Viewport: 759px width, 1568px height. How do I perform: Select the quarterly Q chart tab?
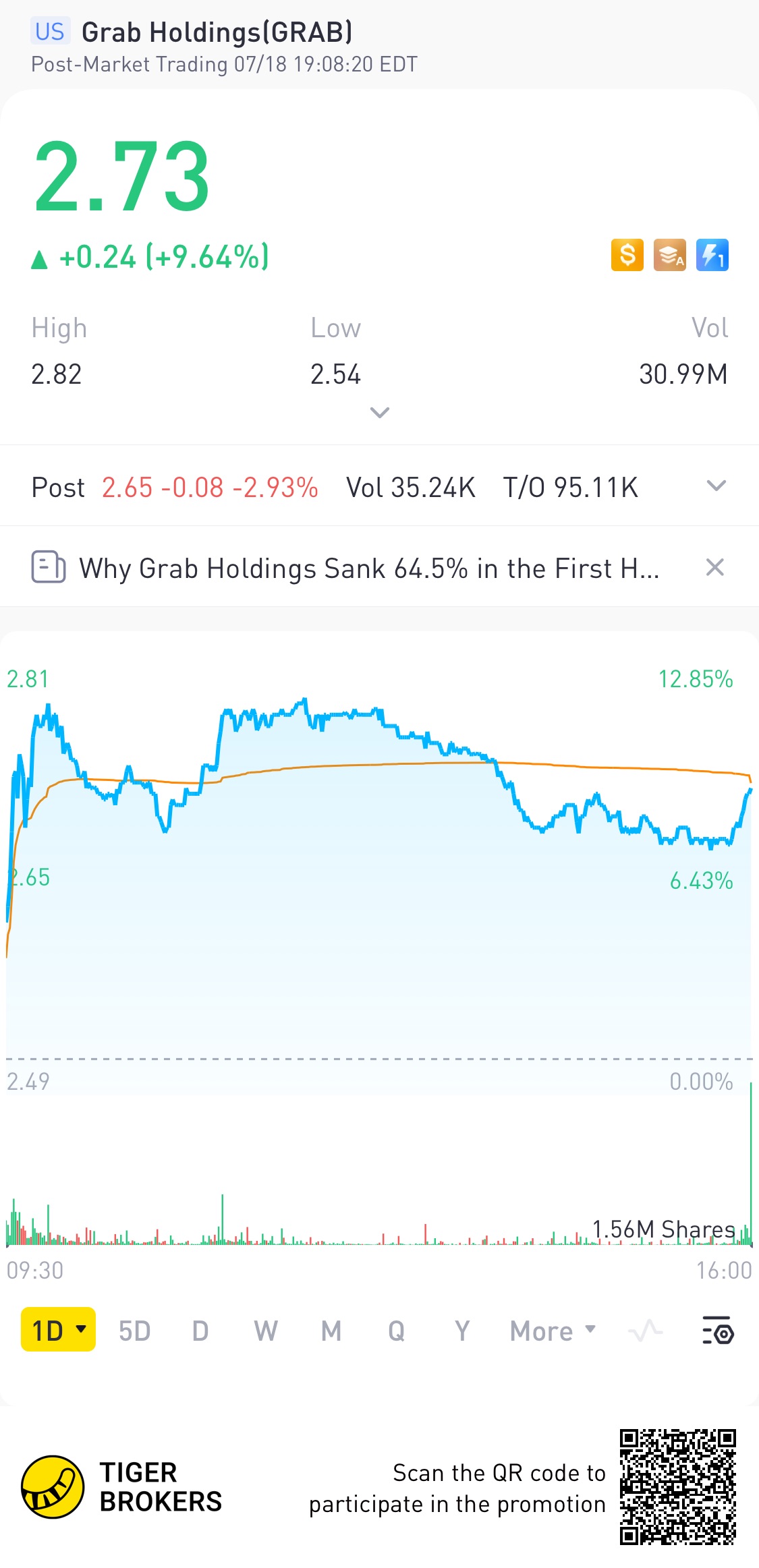click(396, 1331)
